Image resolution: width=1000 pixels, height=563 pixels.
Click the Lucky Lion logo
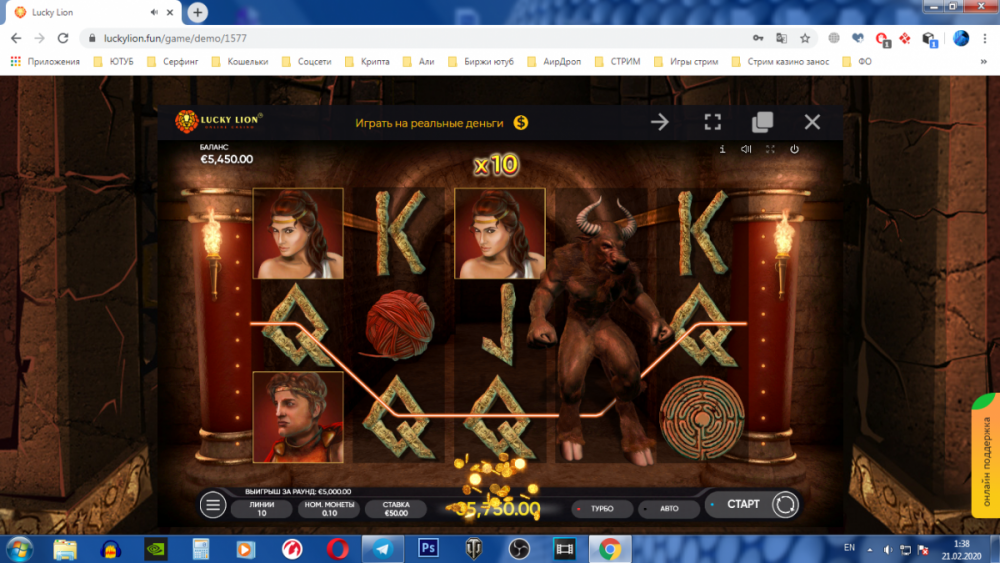tap(219, 121)
